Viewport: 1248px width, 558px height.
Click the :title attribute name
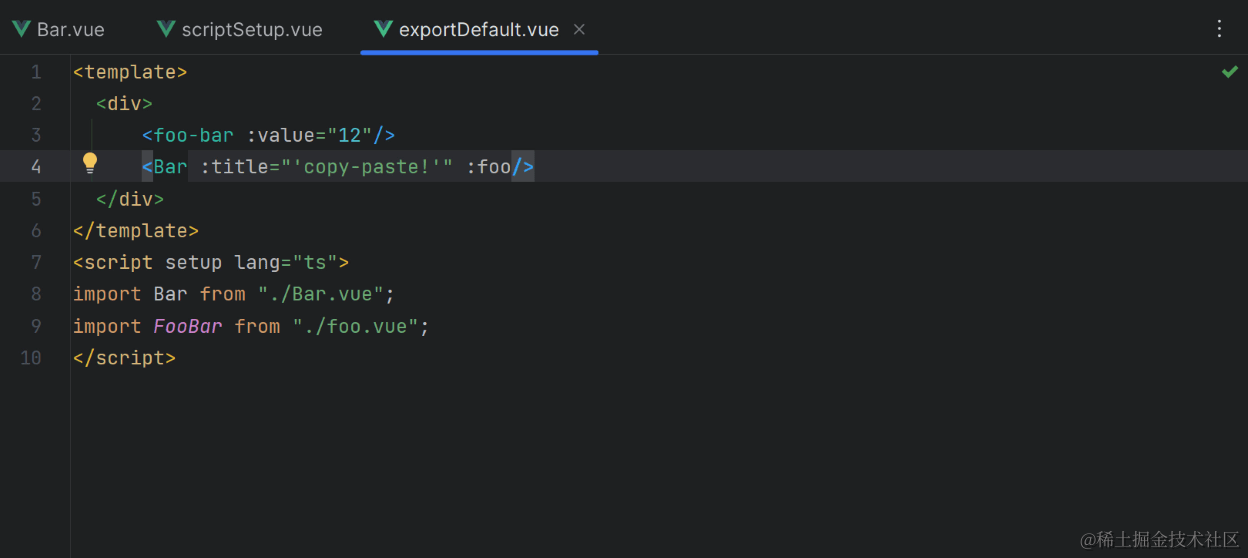[x=234, y=167]
